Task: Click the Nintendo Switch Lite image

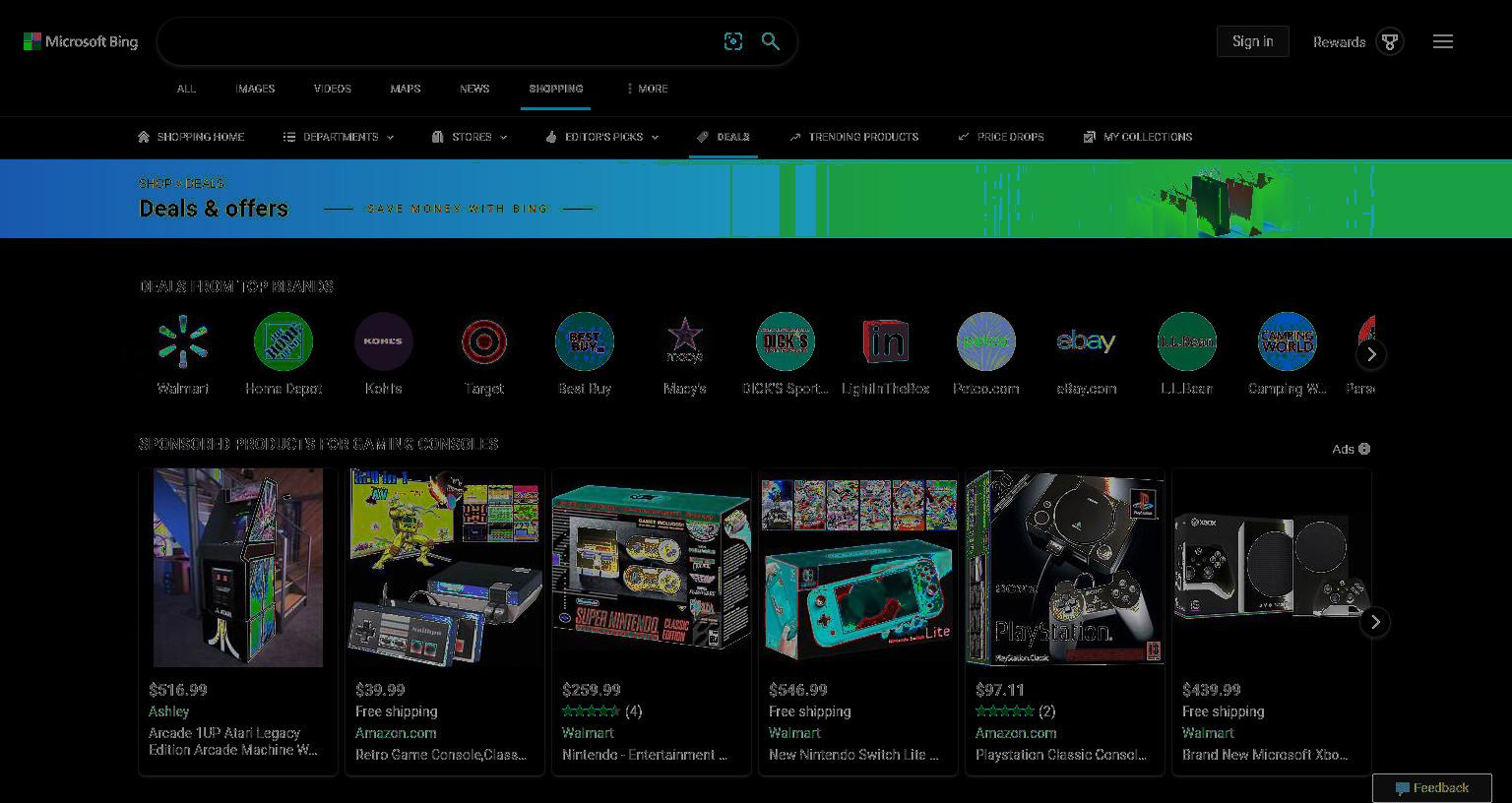Action: pyautogui.click(x=858, y=568)
